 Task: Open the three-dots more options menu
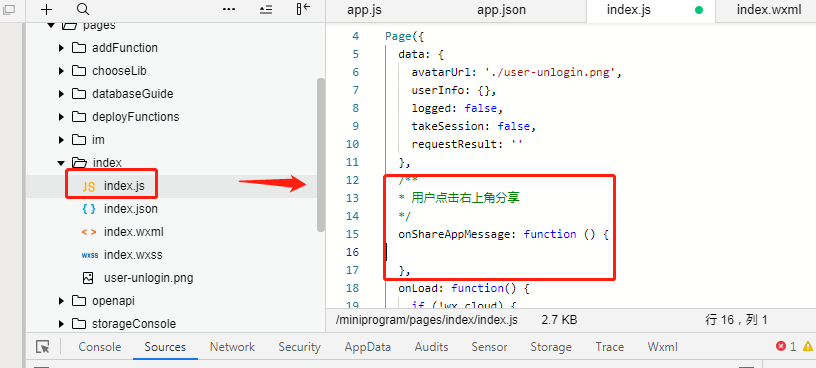pyautogui.click(x=229, y=9)
